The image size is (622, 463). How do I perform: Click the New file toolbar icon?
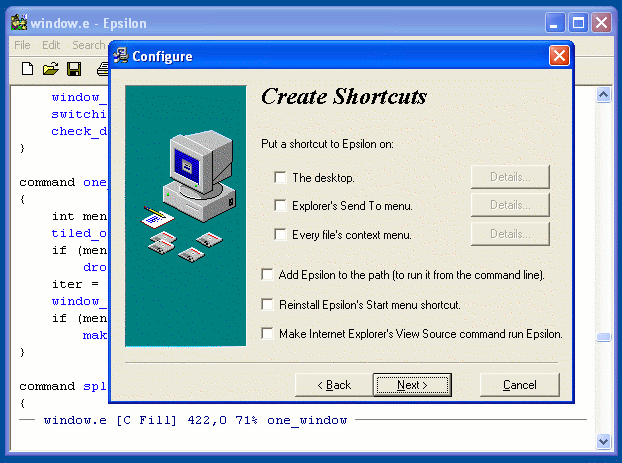click(x=27, y=69)
